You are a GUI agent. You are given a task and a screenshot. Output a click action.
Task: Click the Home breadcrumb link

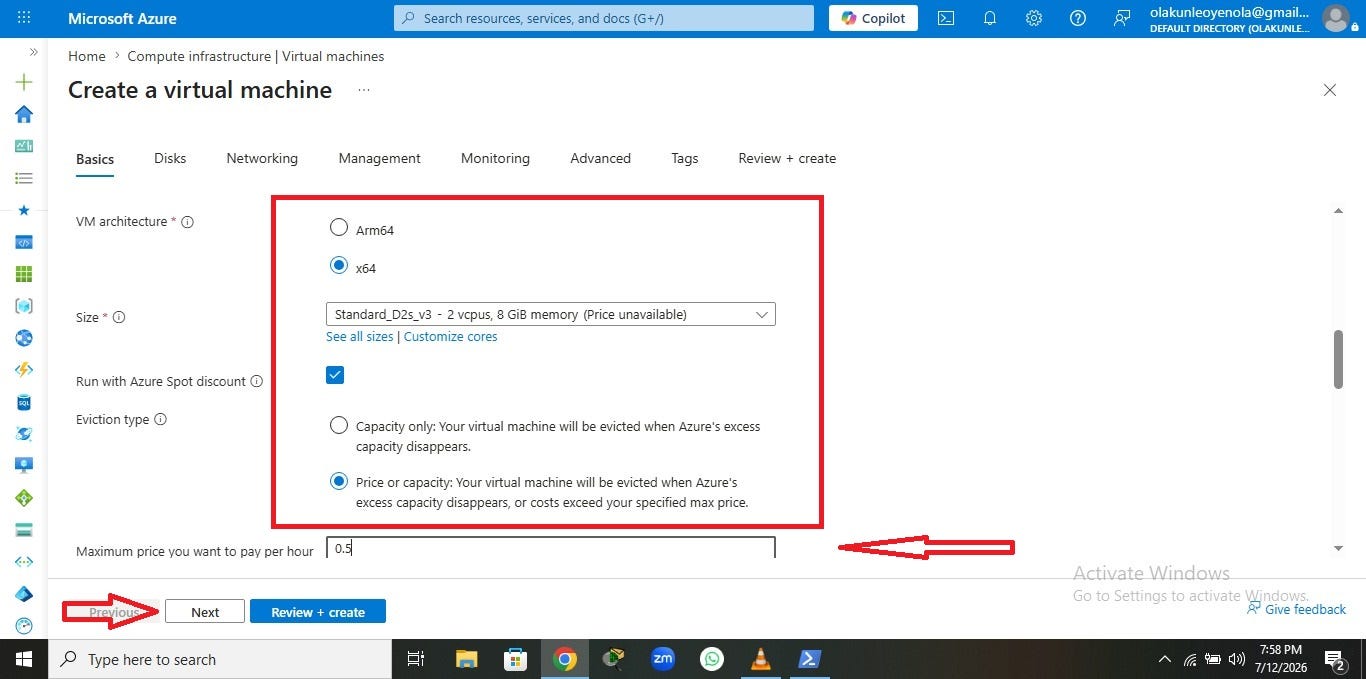click(87, 56)
